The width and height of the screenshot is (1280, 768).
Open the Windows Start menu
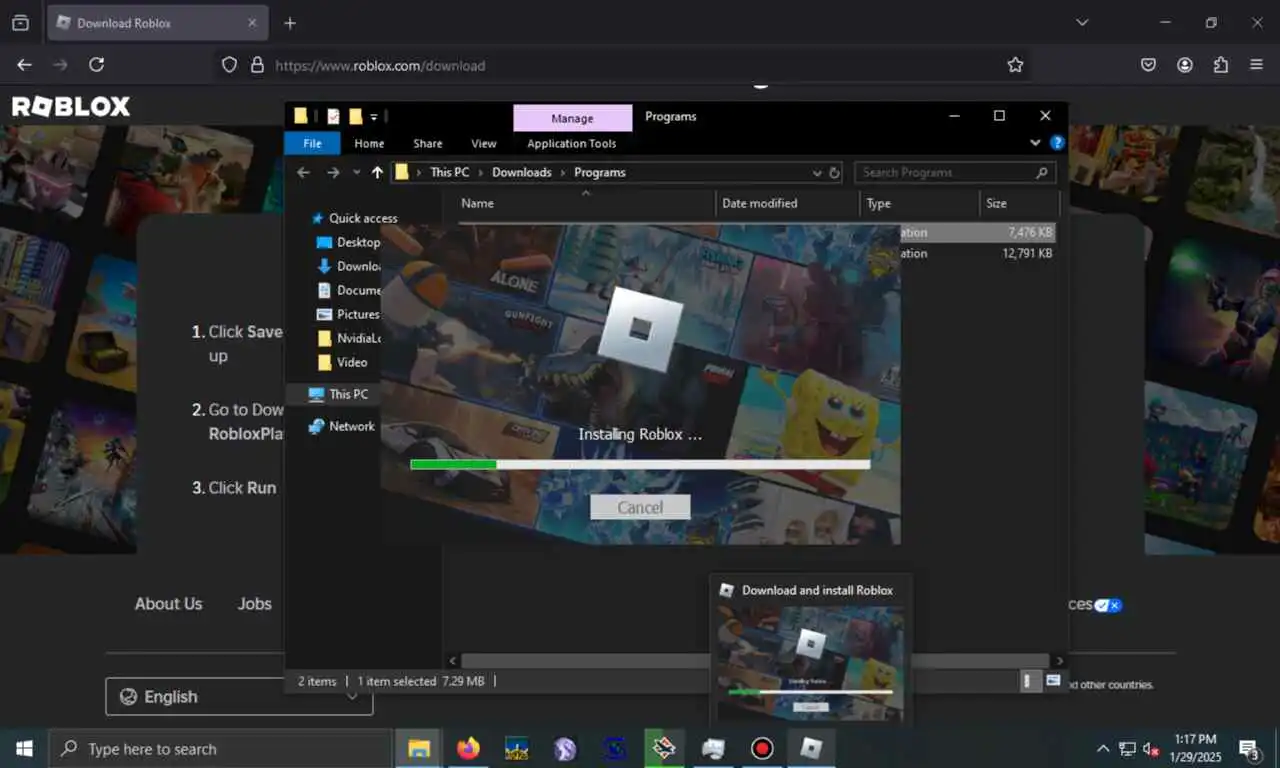point(23,749)
